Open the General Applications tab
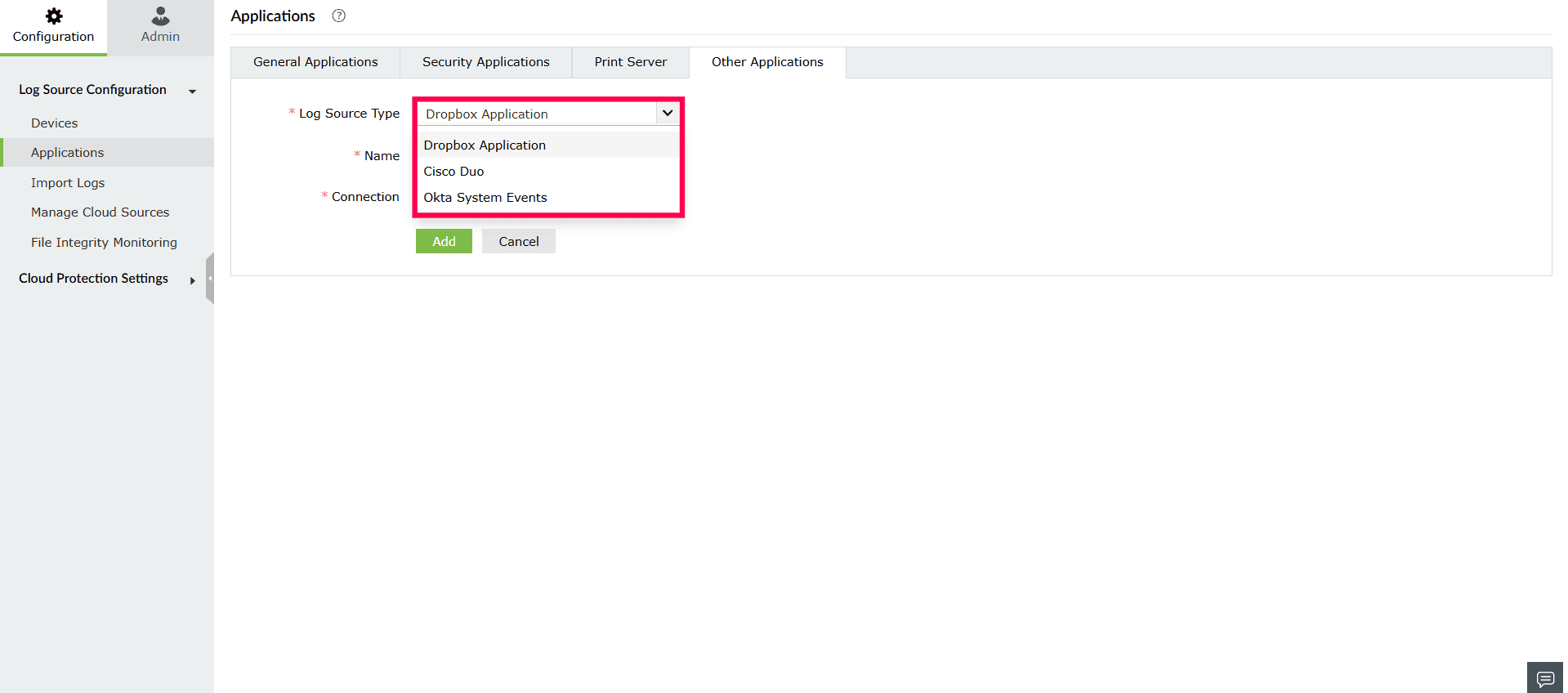 coord(315,62)
